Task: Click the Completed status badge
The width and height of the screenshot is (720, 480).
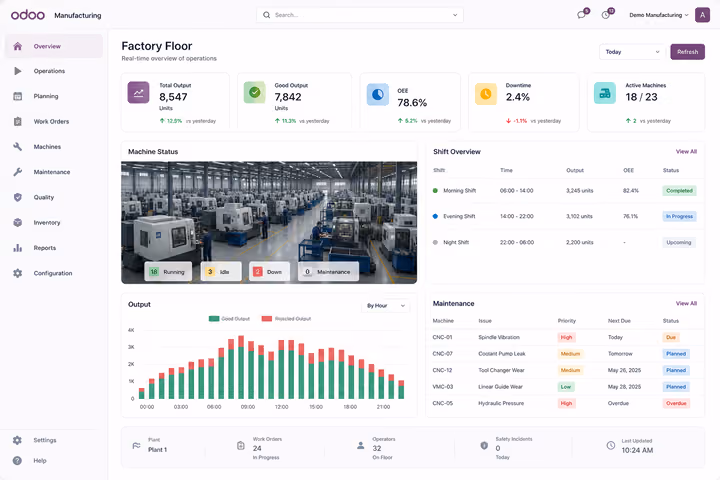Action: pyautogui.click(x=679, y=191)
